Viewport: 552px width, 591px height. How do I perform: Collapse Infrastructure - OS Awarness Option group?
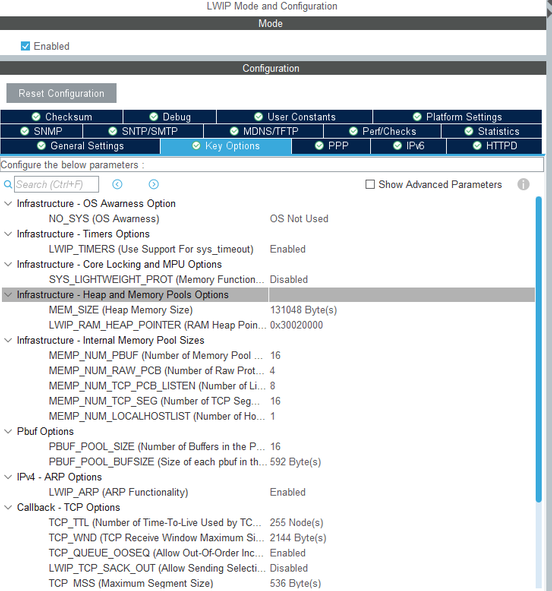pyautogui.click(x=8, y=204)
